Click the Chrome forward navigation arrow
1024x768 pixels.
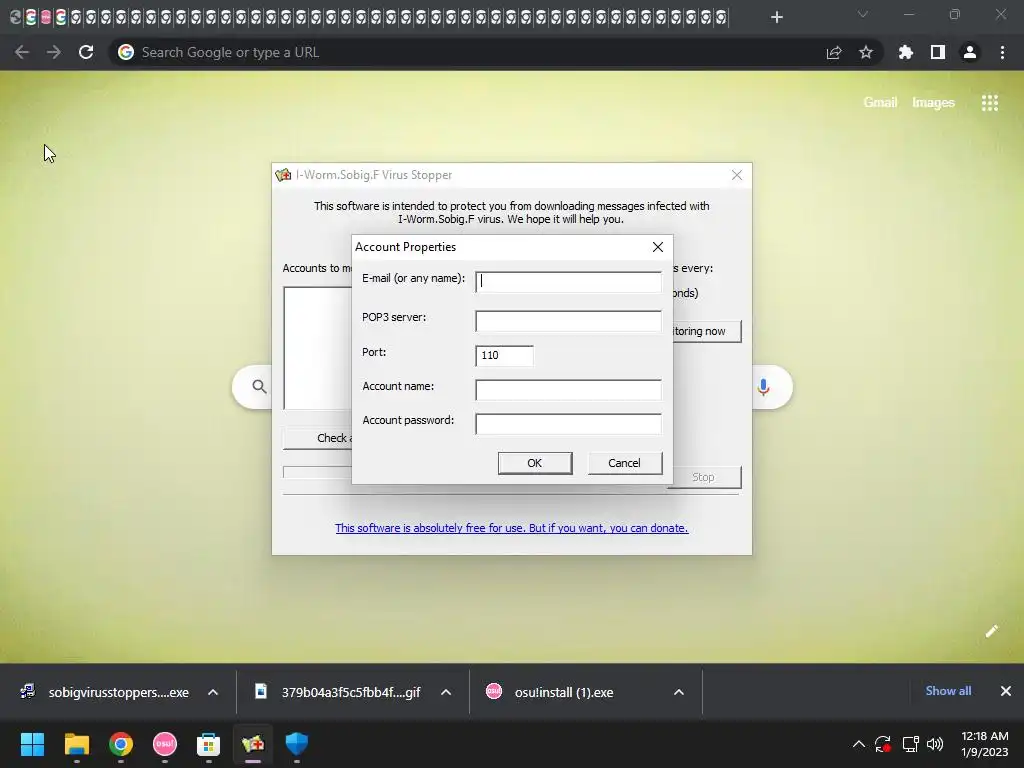[54, 52]
